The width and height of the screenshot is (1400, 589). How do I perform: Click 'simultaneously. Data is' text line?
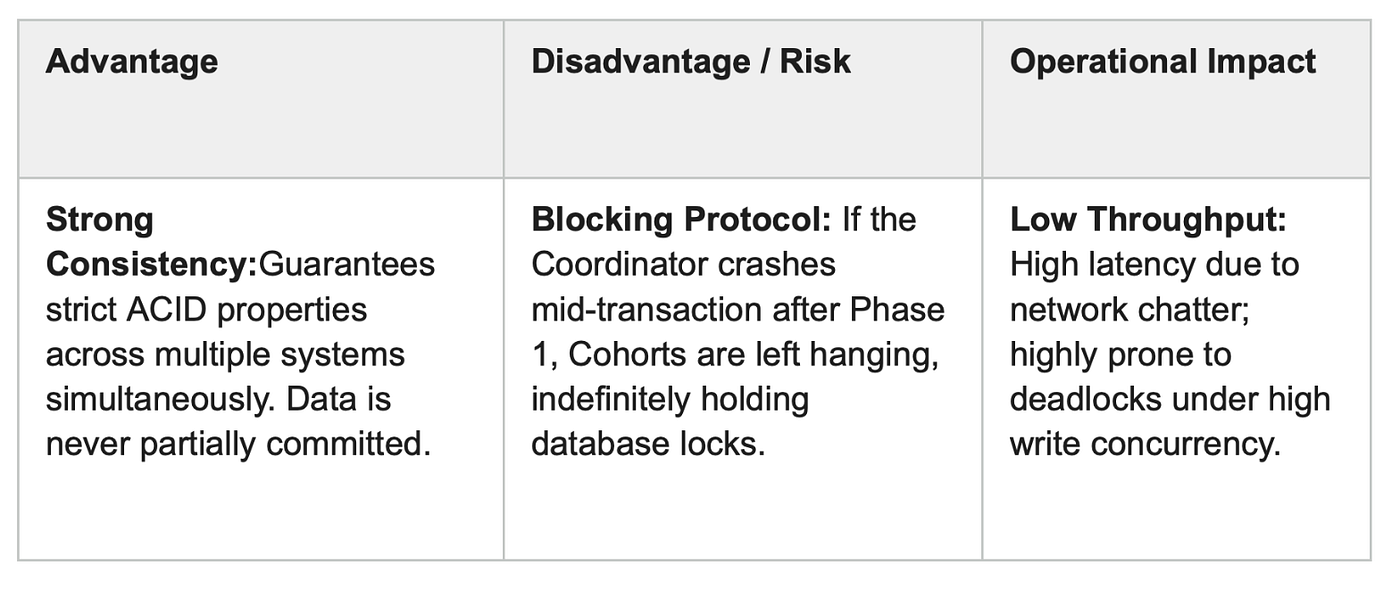point(218,399)
